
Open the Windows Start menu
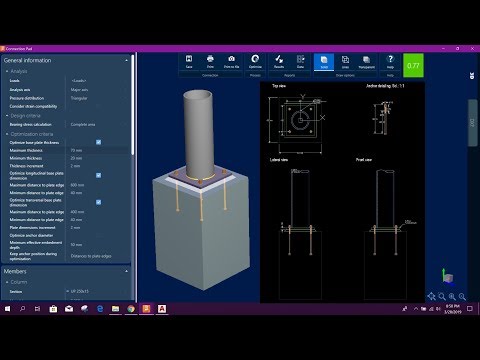(7, 309)
